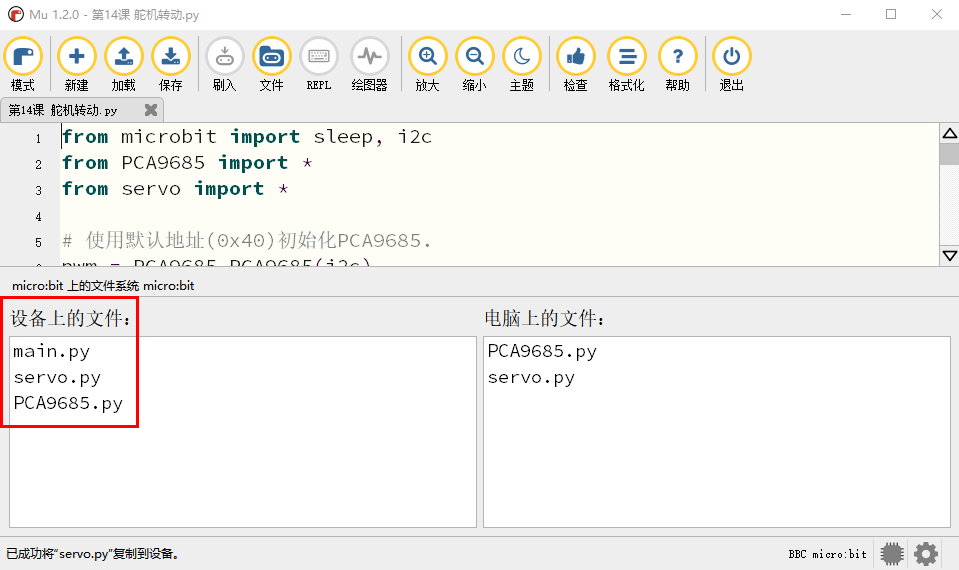The image size is (959, 570).
Task: Open the Mode (模式) selector
Action: (23, 64)
